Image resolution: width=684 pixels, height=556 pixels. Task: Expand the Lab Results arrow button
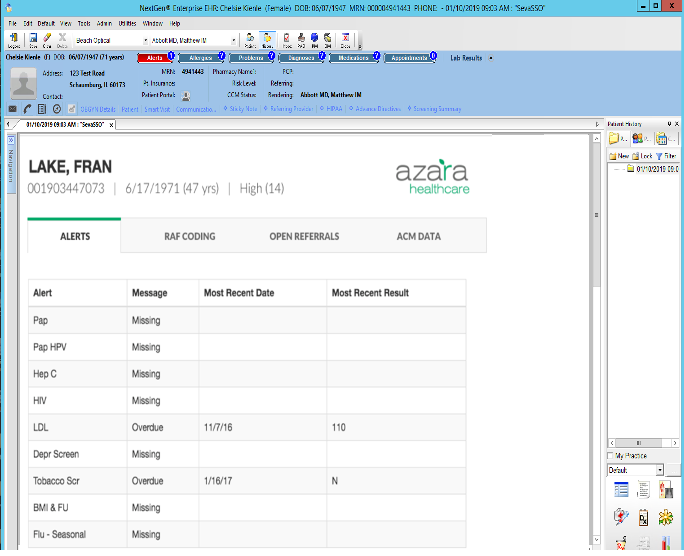491,58
